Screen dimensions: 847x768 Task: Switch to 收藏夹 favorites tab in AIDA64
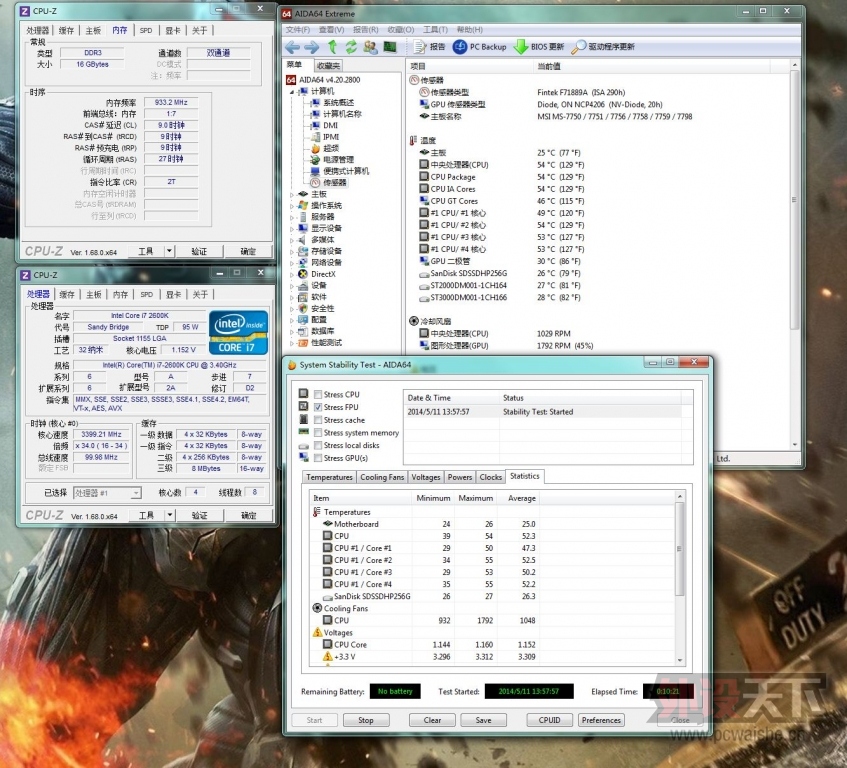tap(328, 65)
